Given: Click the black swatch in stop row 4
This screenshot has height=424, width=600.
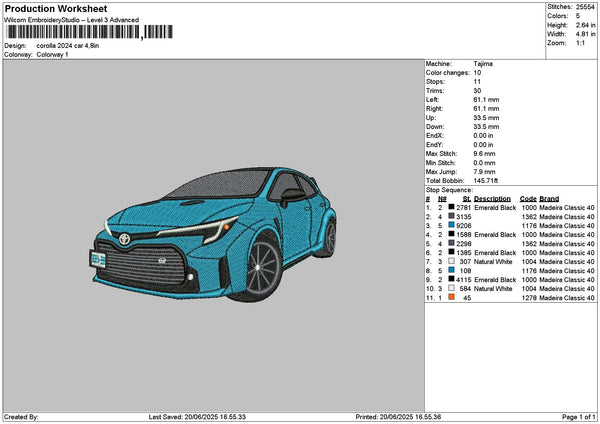Looking at the screenshot, I should pyautogui.click(x=452, y=234).
